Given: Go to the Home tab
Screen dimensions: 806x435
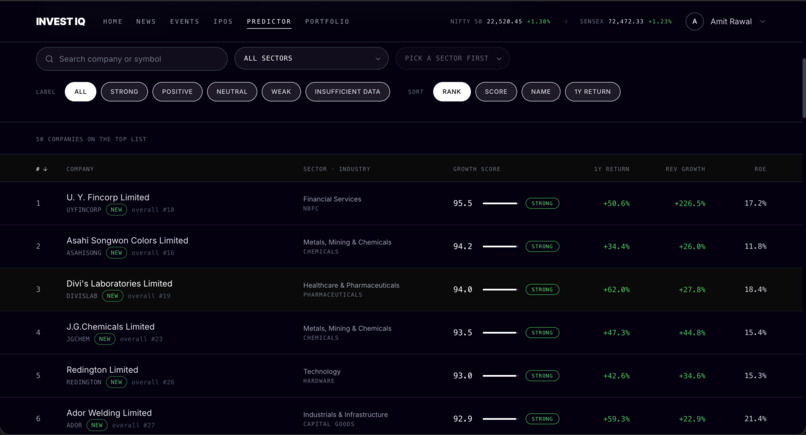Looking at the screenshot, I should point(113,22).
